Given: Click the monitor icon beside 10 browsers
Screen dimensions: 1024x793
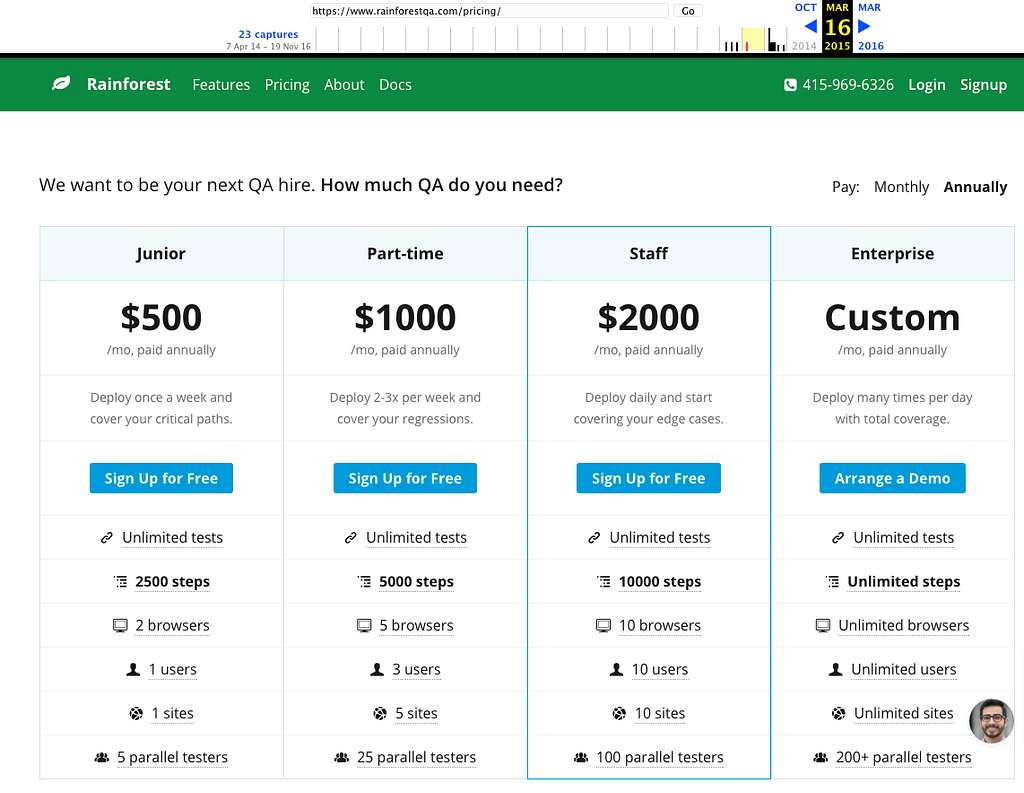Looking at the screenshot, I should [x=603, y=626].
